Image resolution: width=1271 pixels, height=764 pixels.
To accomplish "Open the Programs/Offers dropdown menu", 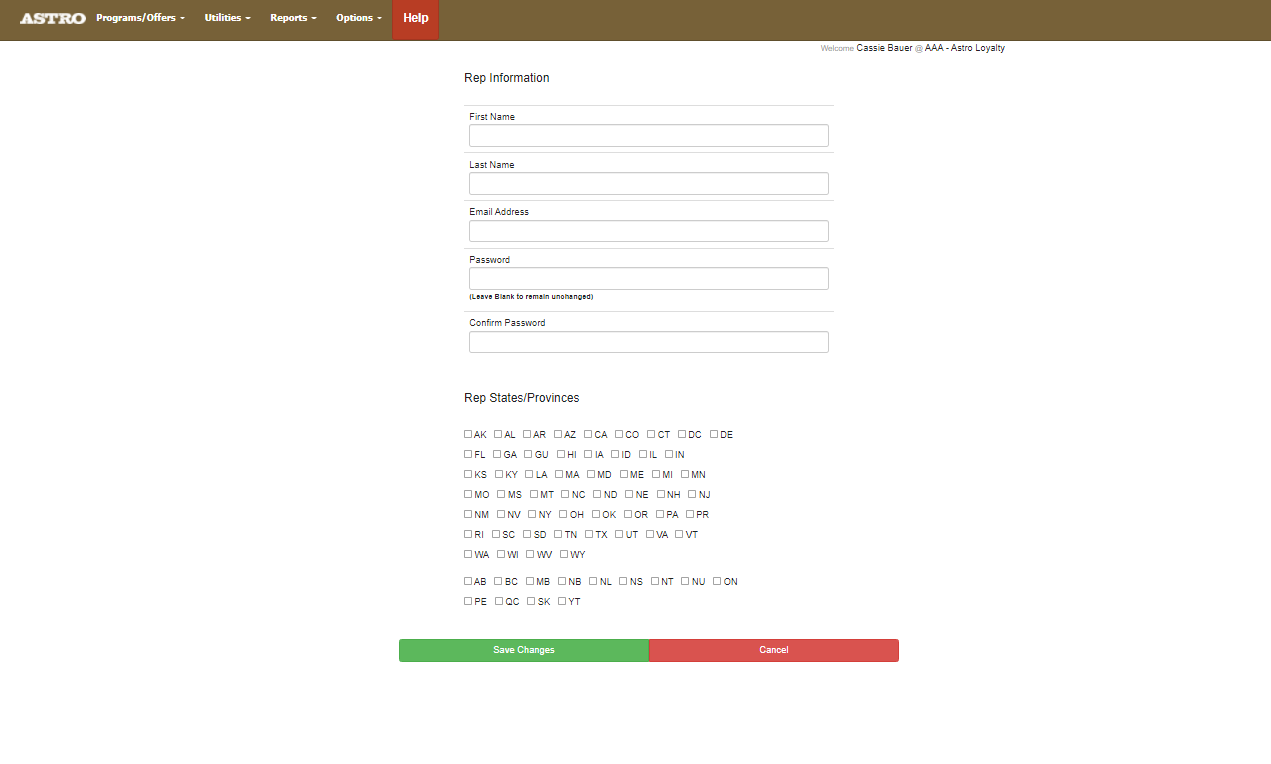I will [x=141, y=18].
